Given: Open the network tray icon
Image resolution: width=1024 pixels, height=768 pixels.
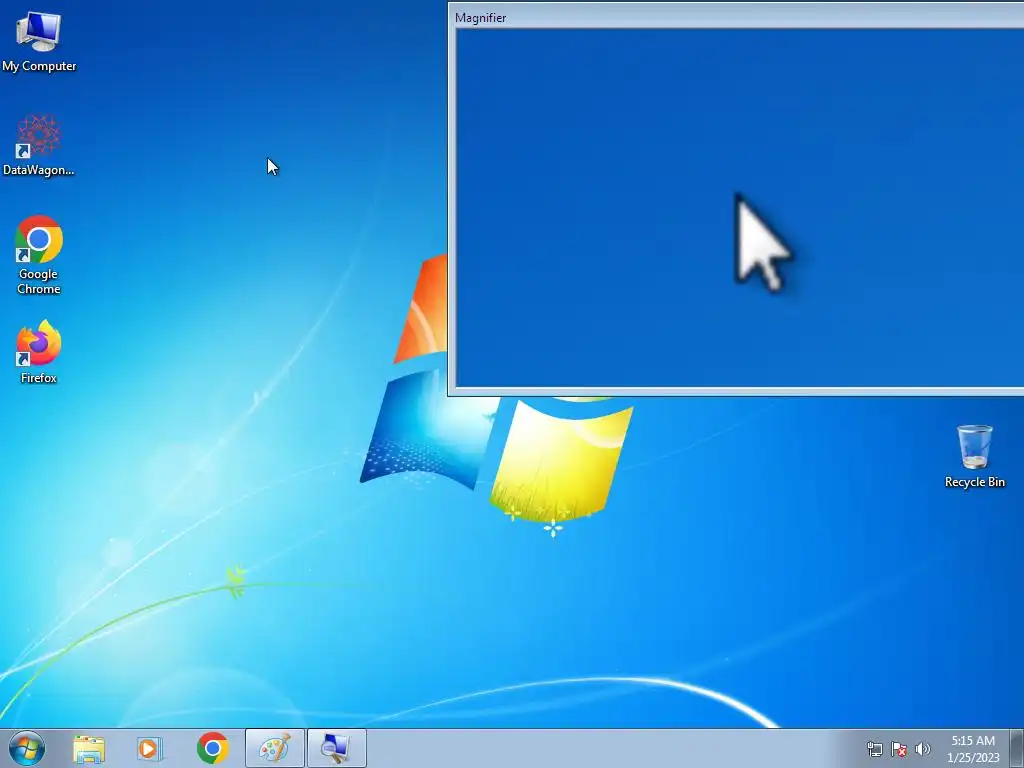Looking at the screenshot, I should 874,749.
